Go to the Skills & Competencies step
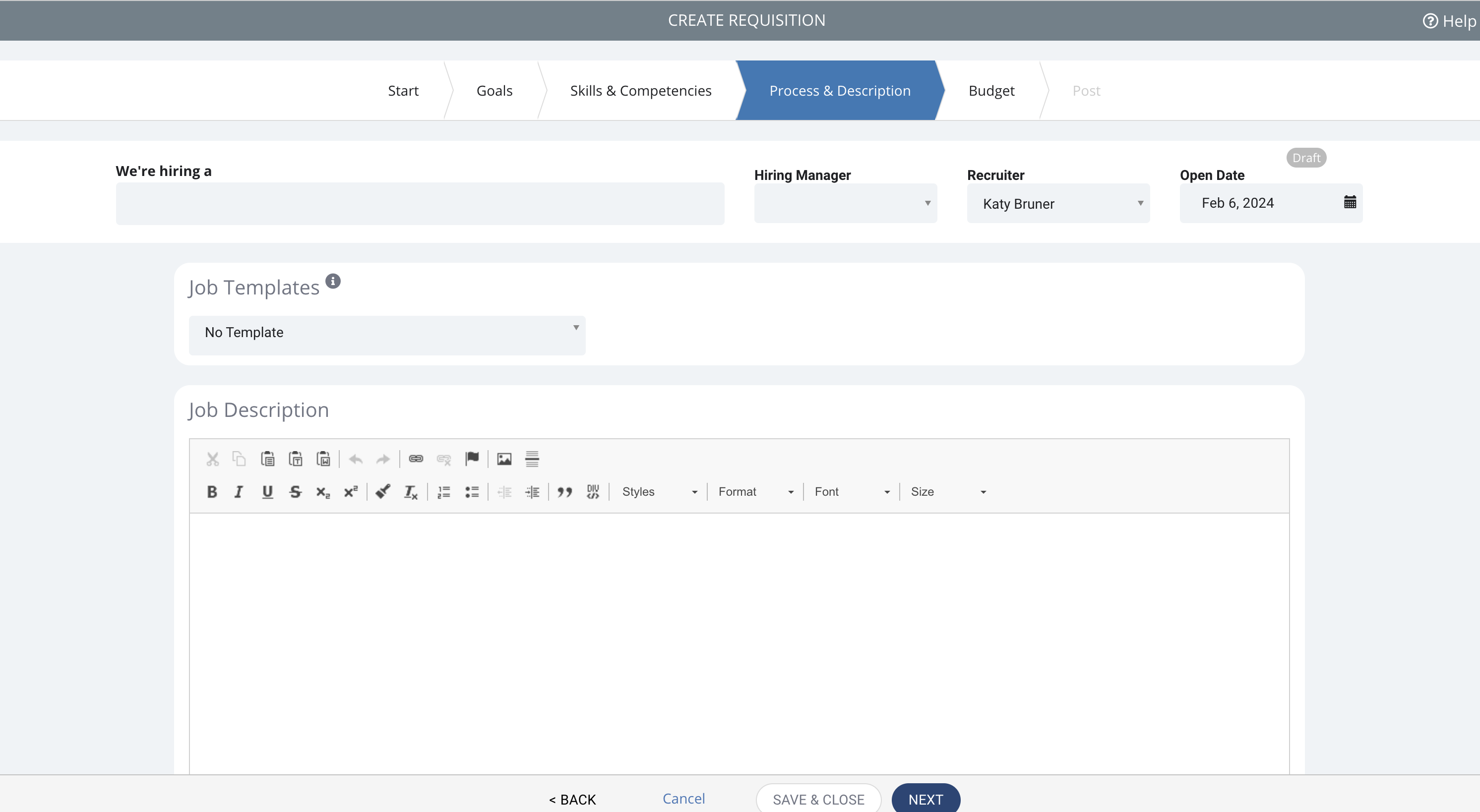1480x812 pixels. (x=641, y=91)
